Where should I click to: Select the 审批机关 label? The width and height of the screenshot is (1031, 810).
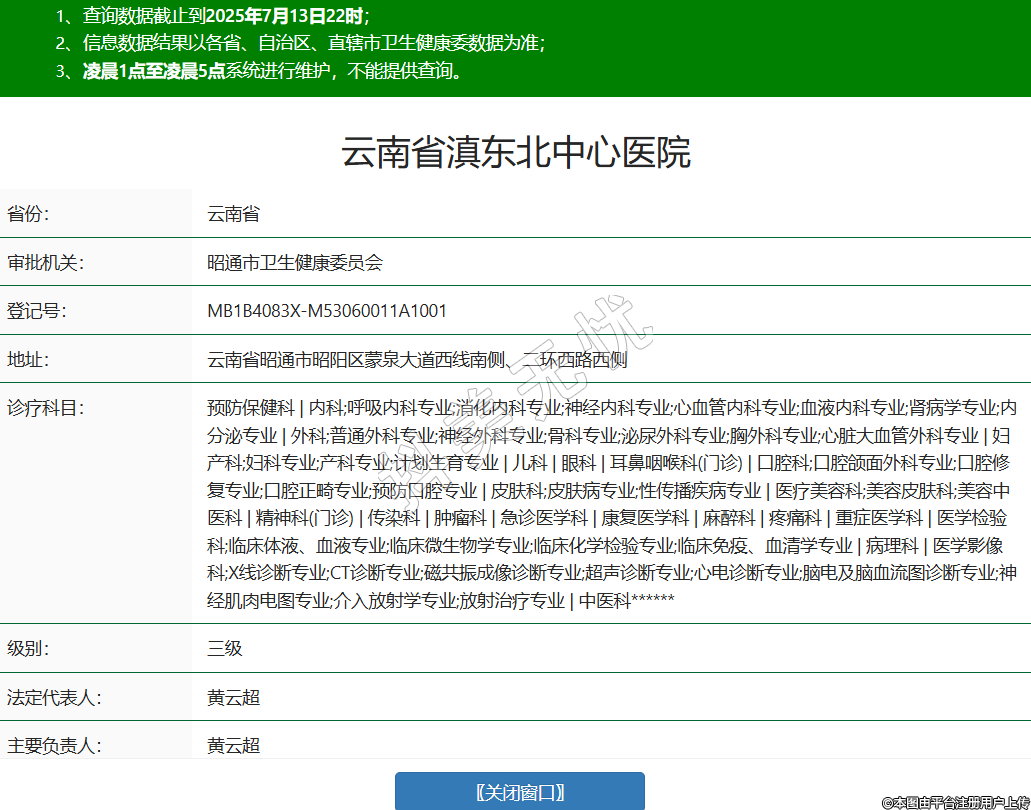44,263
